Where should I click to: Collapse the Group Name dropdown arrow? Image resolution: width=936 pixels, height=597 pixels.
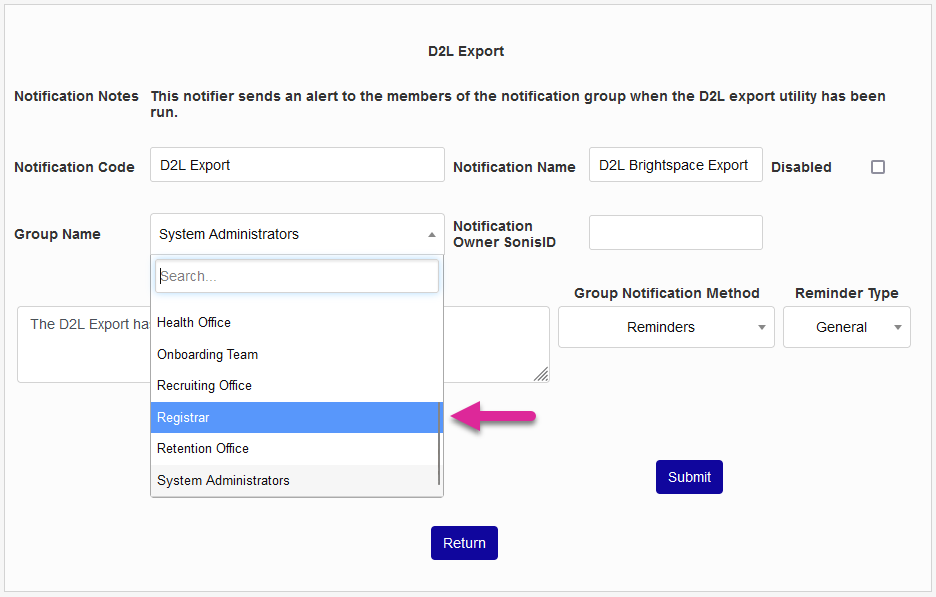pos(431,234)
